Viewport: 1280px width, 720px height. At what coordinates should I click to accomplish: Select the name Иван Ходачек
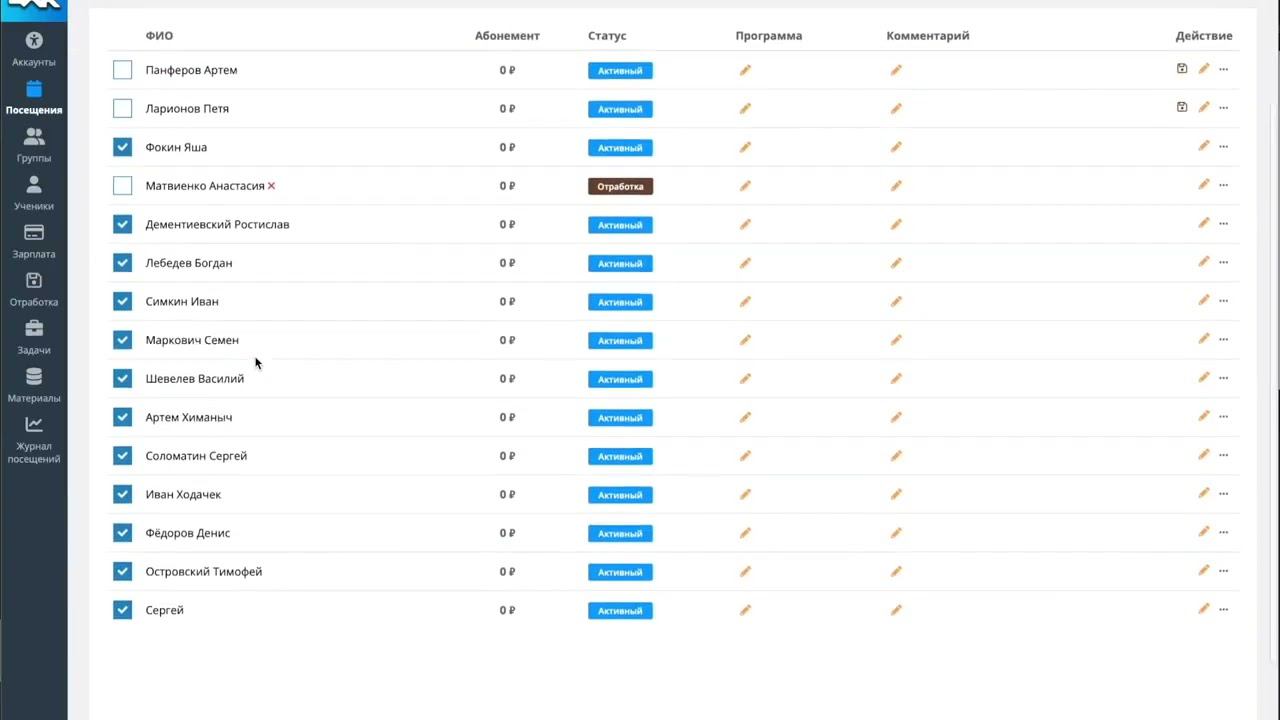183,494
